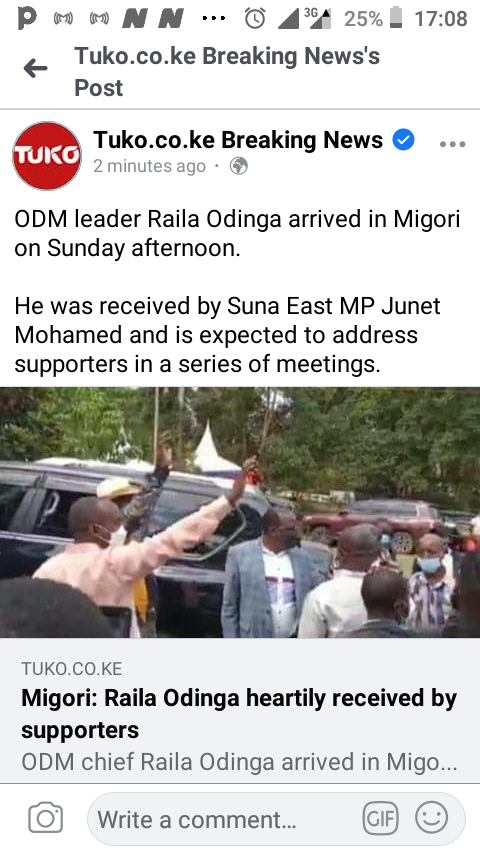Screen dimensions: 480x854
Task: Open the Tuko red logo profile picture
Action: click(x=47, y=155)
